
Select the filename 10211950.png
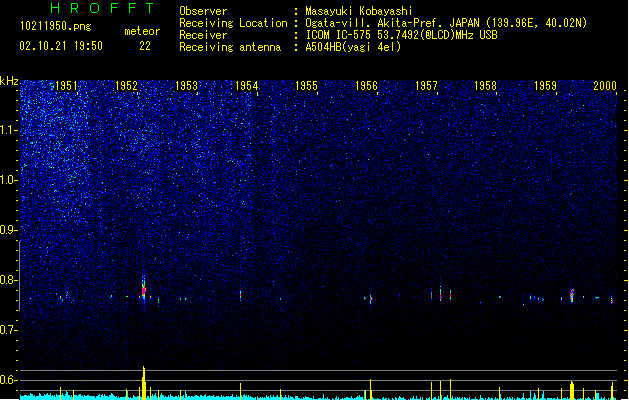pyautogui.click(x=56, y=26)
